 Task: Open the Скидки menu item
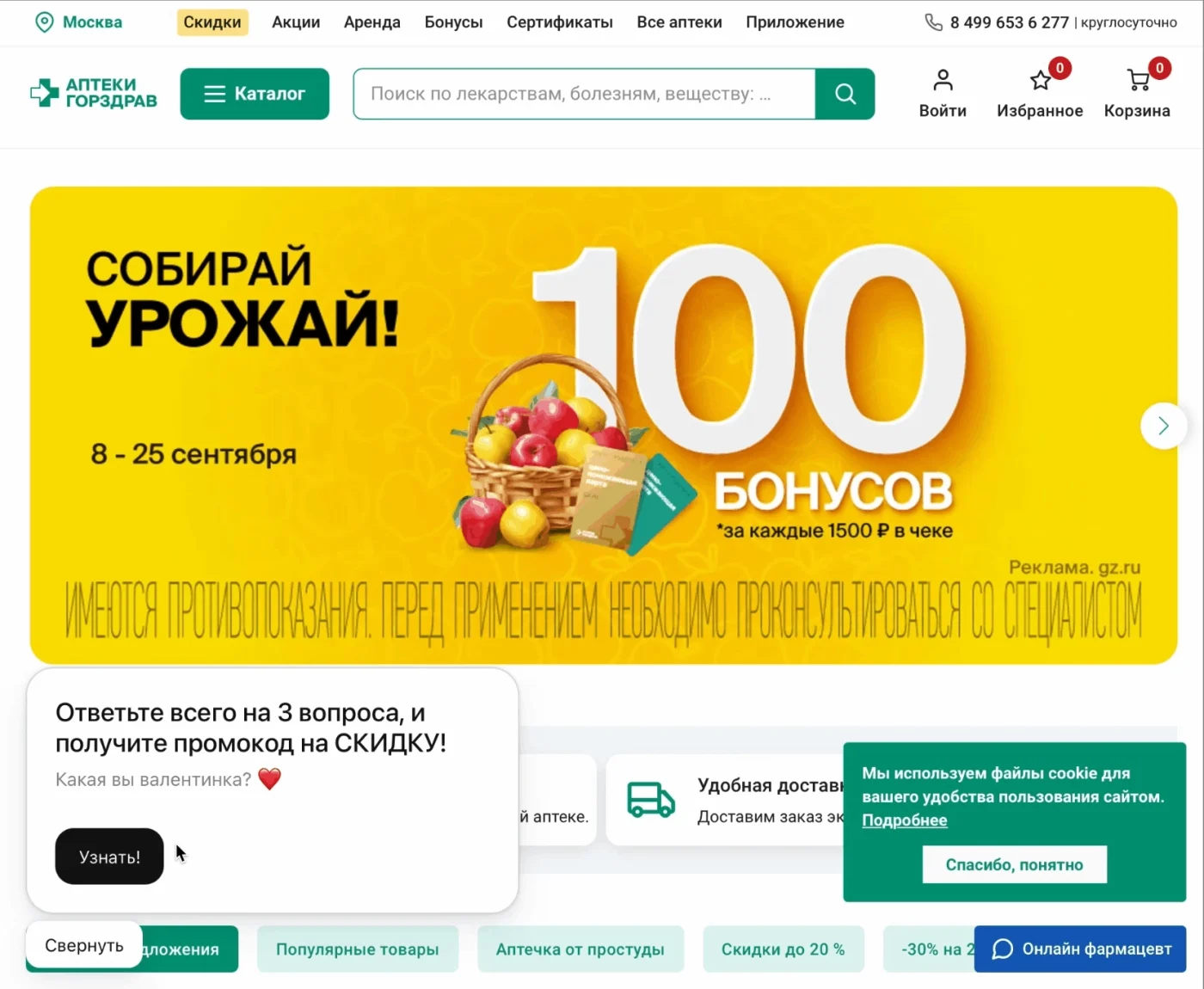212,22
